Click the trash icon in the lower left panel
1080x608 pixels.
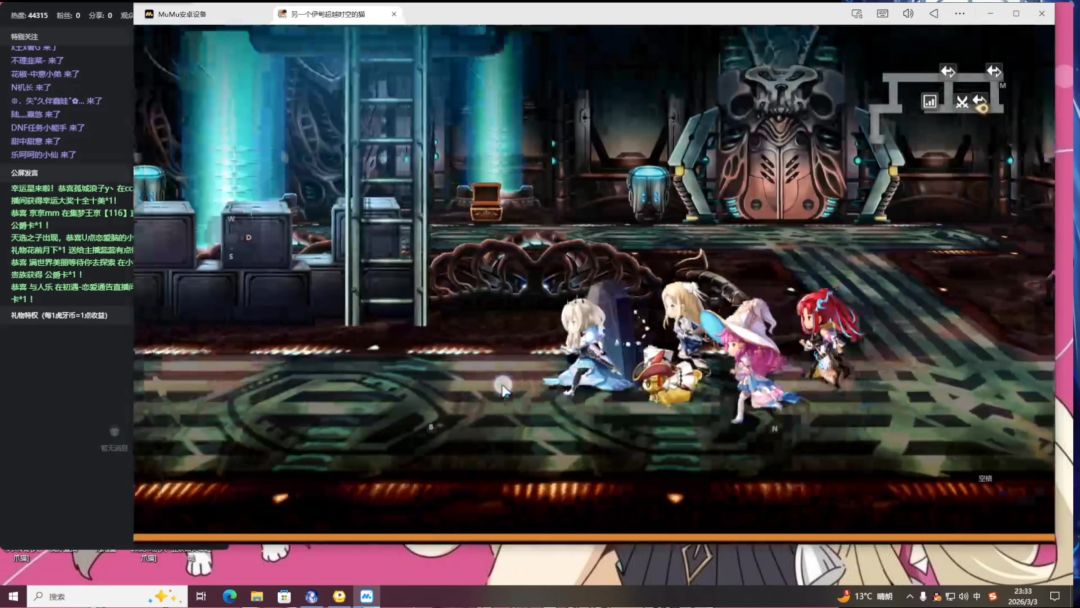pos(114,432)
